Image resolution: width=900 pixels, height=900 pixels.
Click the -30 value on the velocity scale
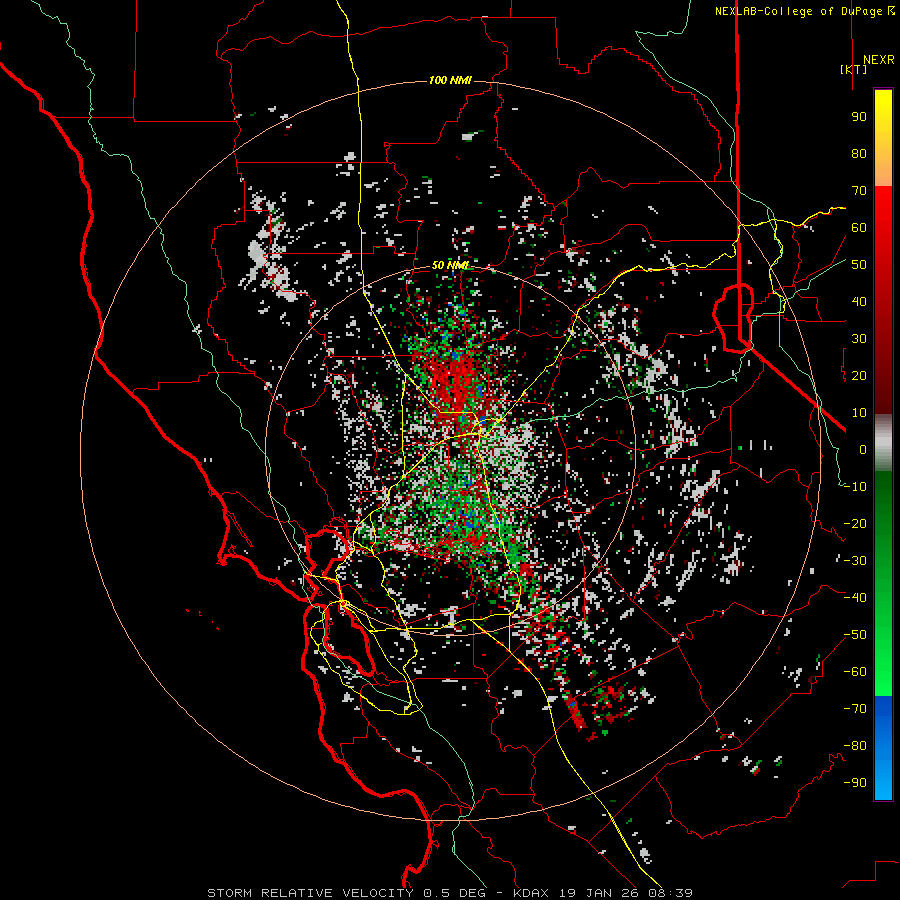click(855, 561)
